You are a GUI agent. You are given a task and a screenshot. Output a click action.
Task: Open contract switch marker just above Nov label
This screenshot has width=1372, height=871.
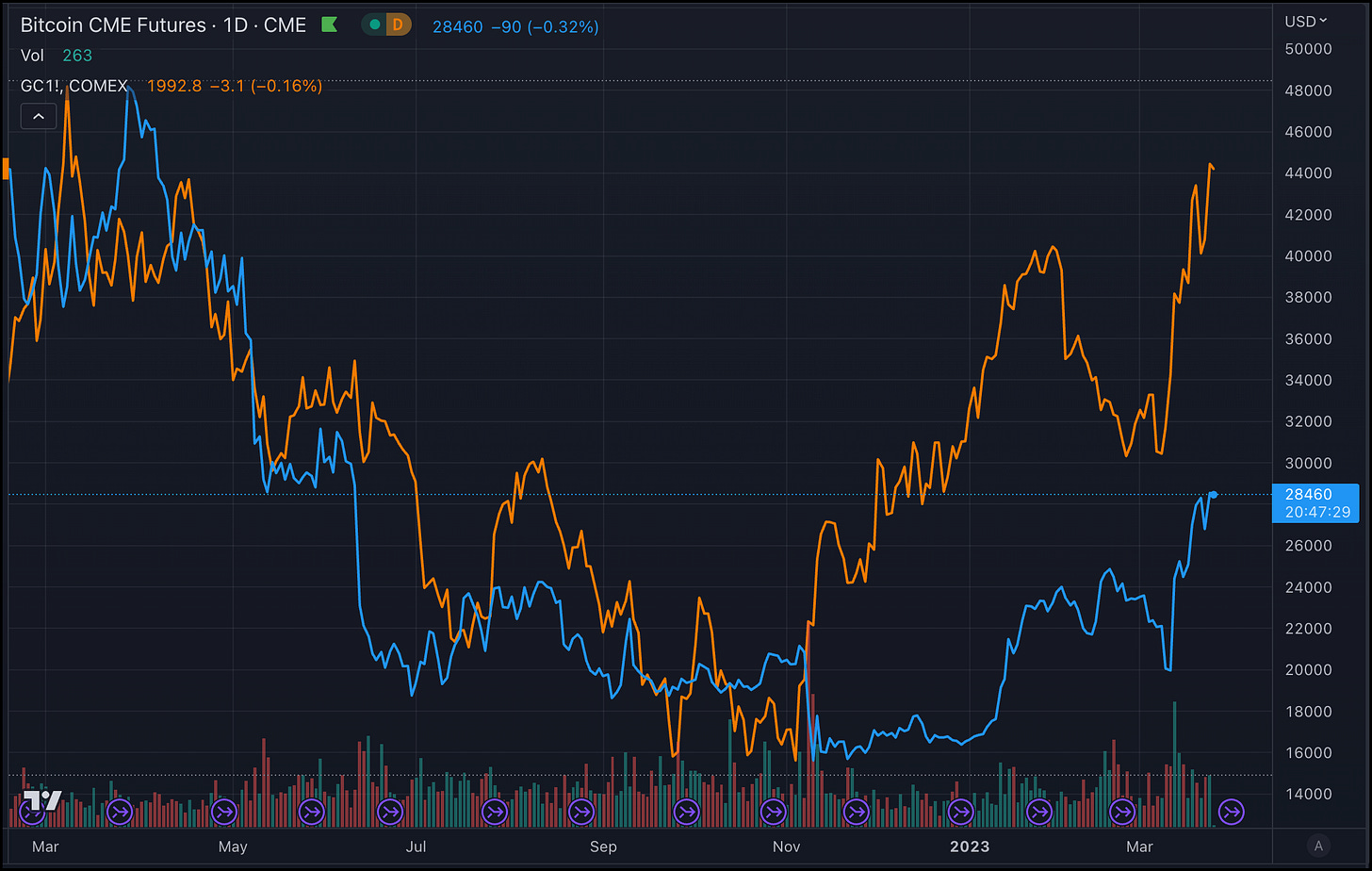(773, 811)
